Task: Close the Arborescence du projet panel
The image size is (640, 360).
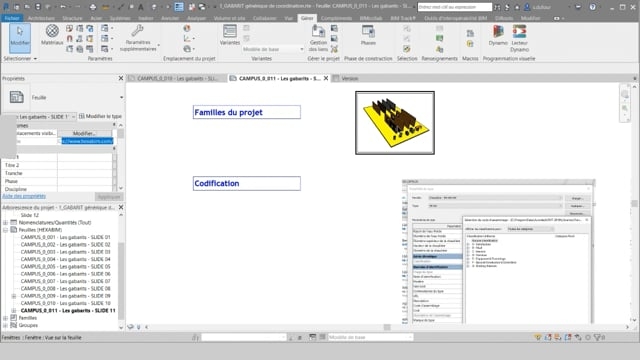Action: coord(121,207)
